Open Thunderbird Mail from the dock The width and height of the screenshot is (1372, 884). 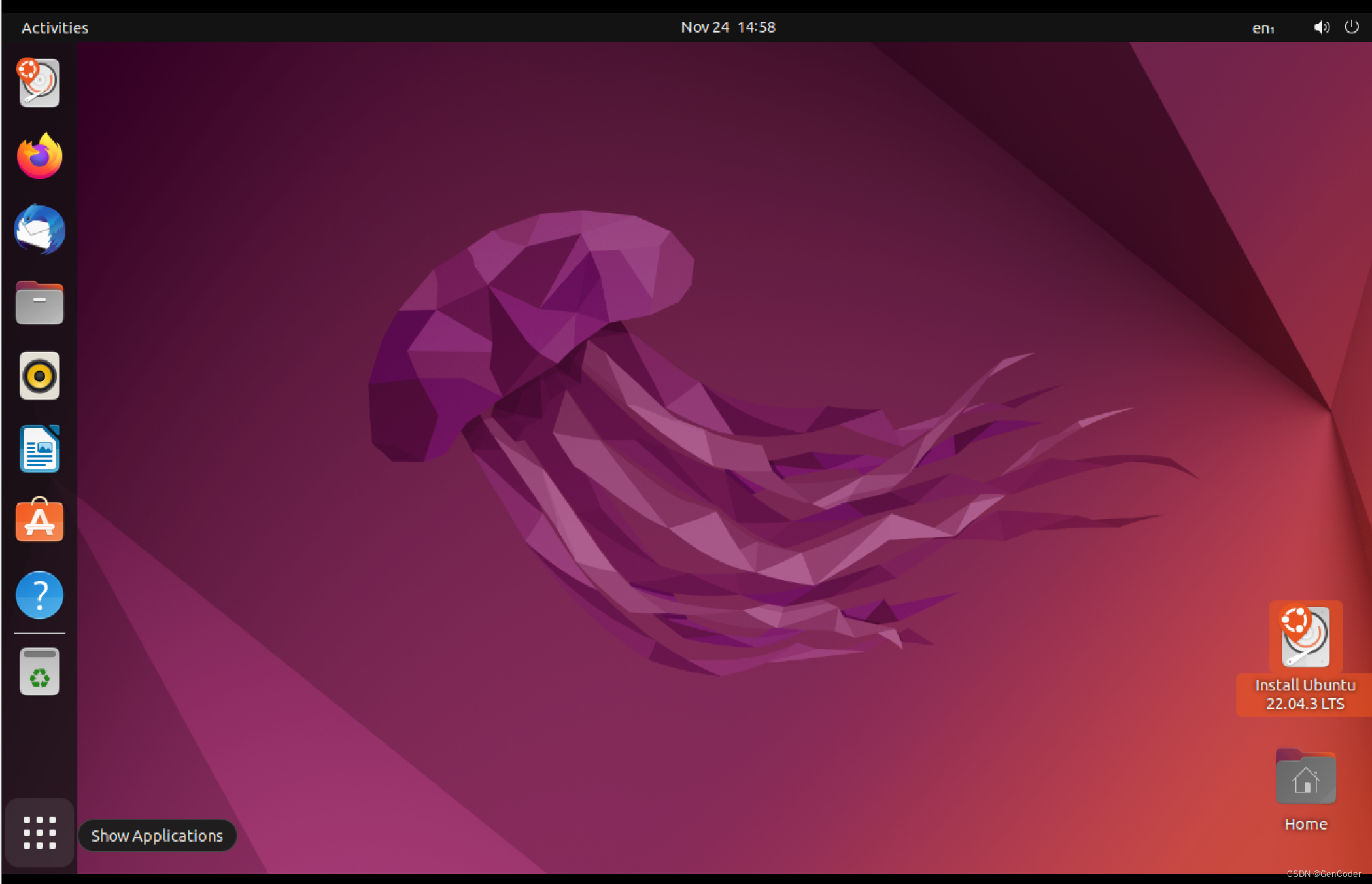[x=39, y=229]
